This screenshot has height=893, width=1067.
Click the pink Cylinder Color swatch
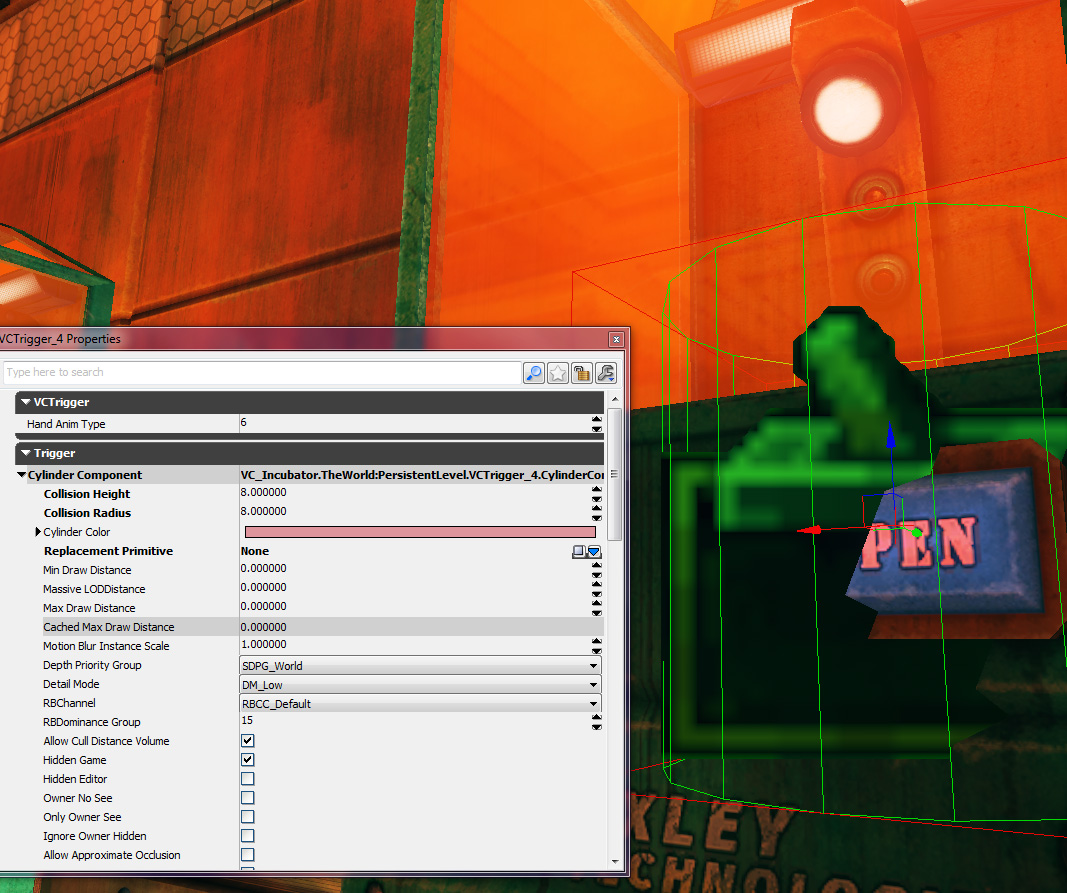(x=420, y=532)
